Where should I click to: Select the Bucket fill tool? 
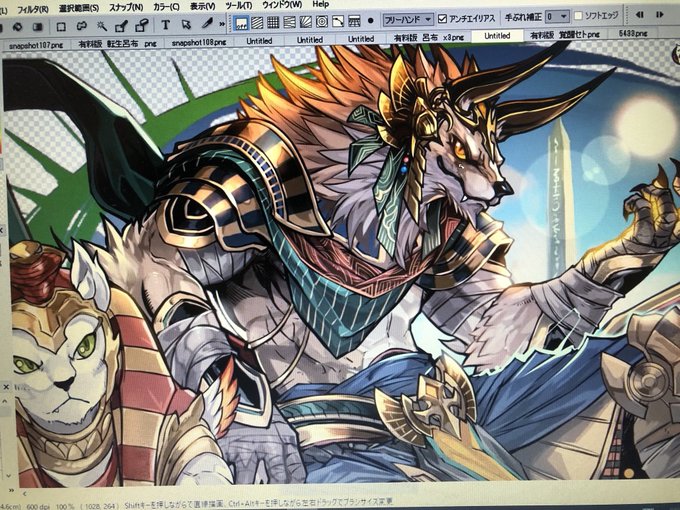pyautogui.click(x=18, y=27)
